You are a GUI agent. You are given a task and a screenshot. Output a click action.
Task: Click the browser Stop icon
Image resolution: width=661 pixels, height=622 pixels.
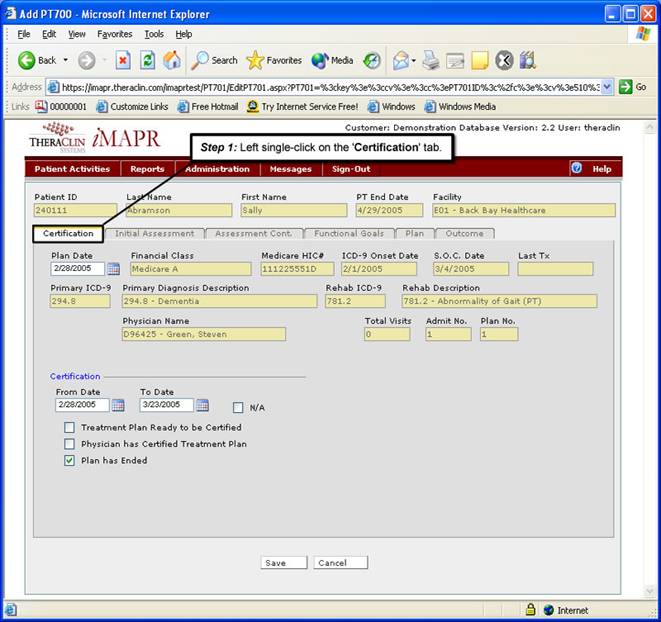coord(123,60)
